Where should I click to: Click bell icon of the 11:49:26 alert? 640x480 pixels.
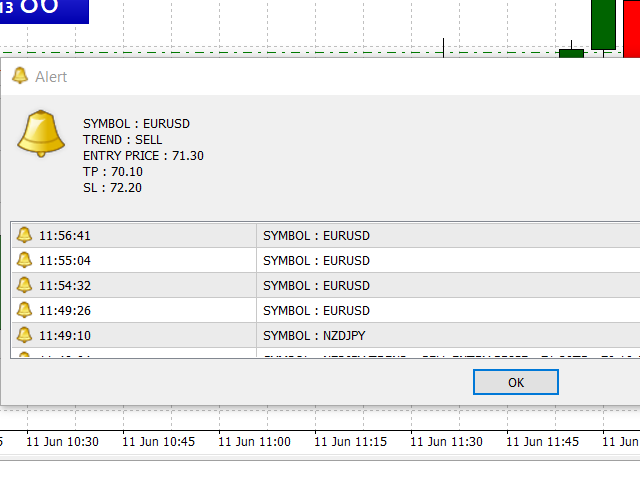(25, 310)
